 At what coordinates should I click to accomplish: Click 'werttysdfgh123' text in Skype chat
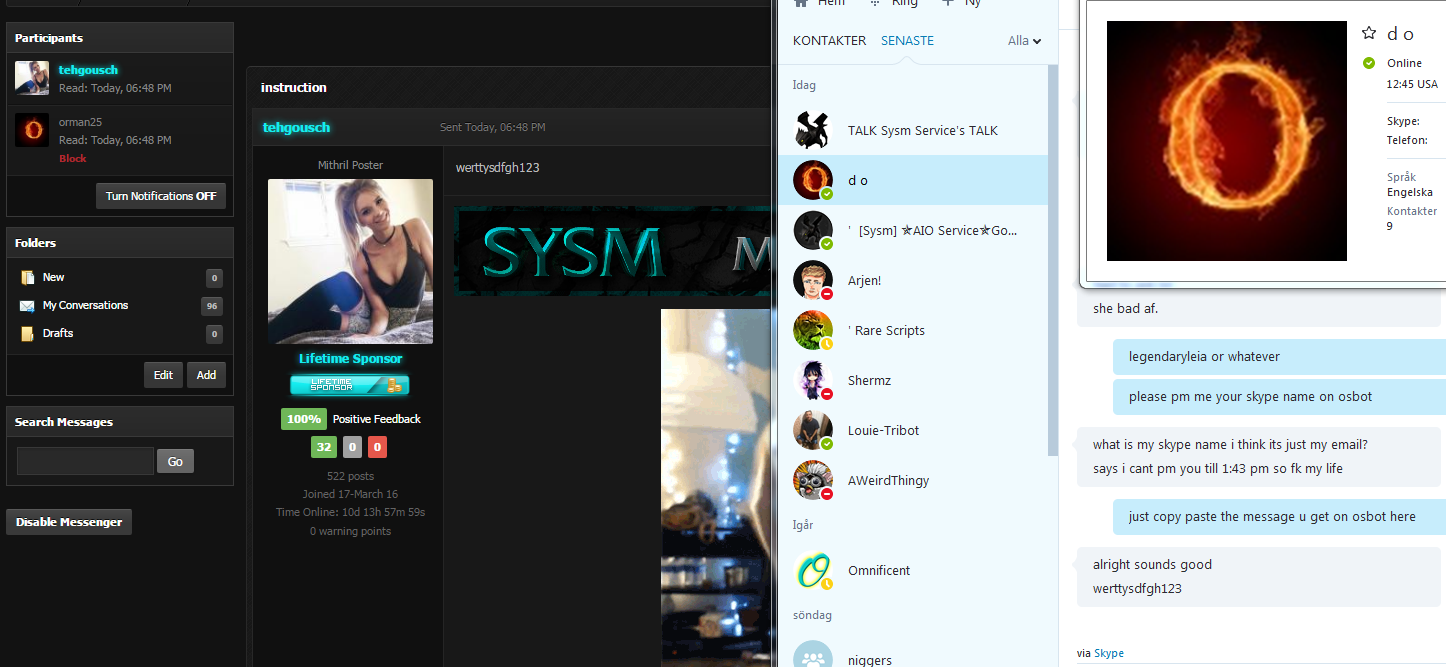tap(1137, 588)
